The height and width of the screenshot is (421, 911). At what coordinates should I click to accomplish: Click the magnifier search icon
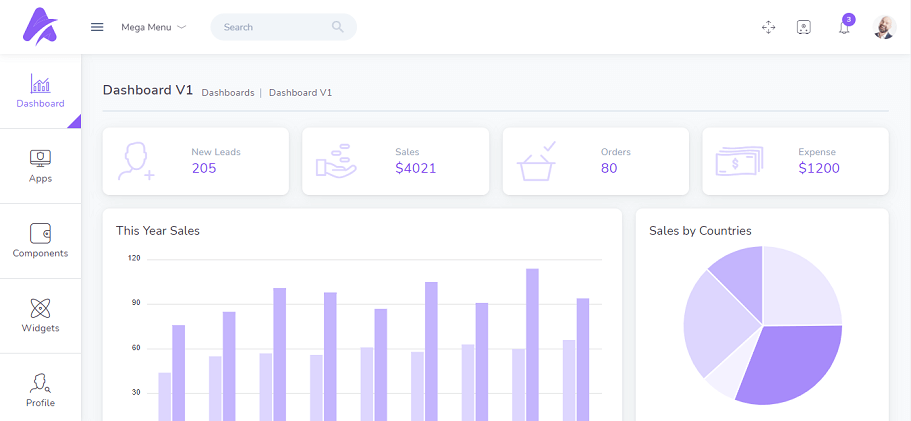pyautogui.click(x=338, y=27)
